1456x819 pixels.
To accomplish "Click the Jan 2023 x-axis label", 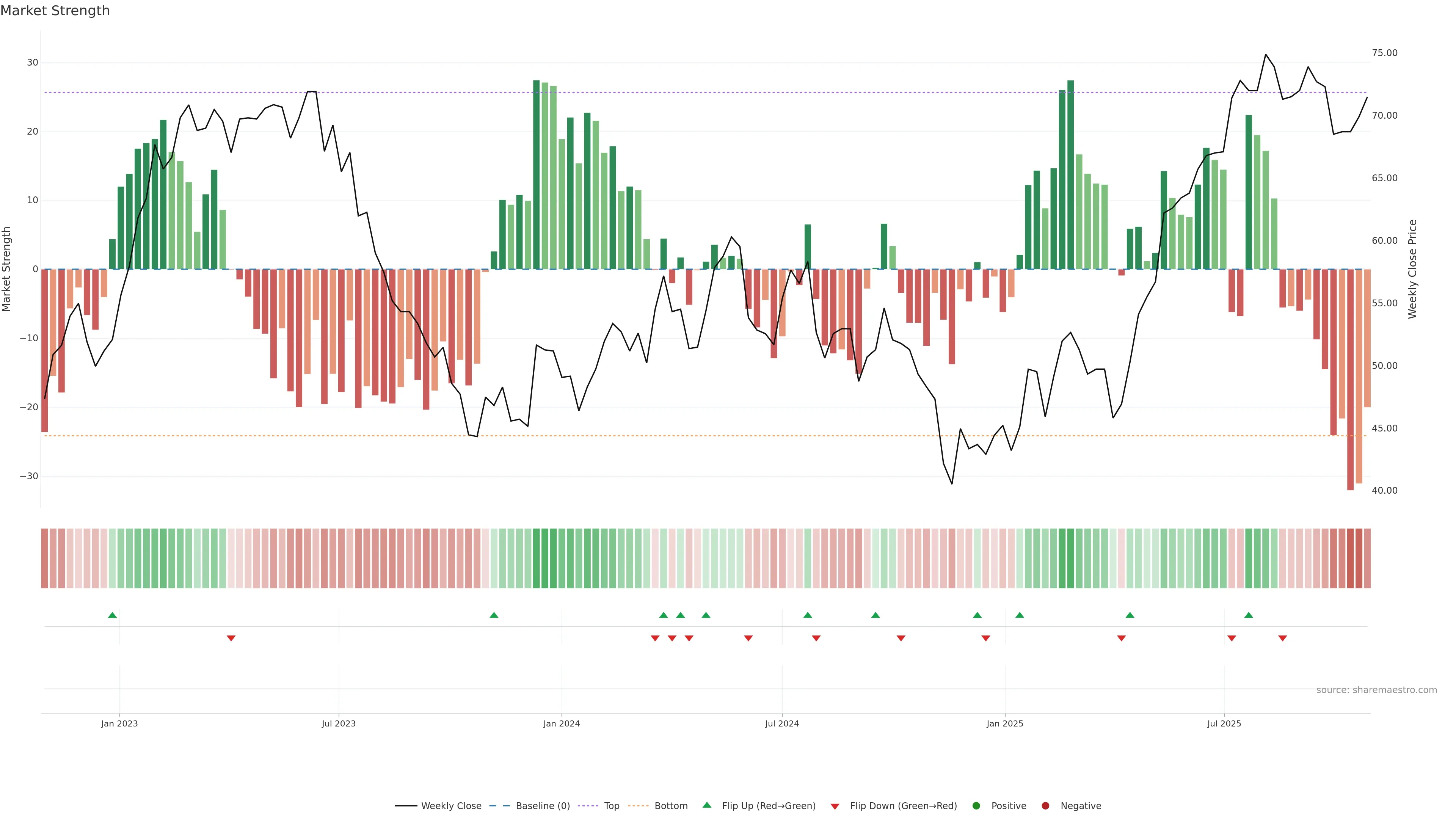I will click(x=119, y=723).
